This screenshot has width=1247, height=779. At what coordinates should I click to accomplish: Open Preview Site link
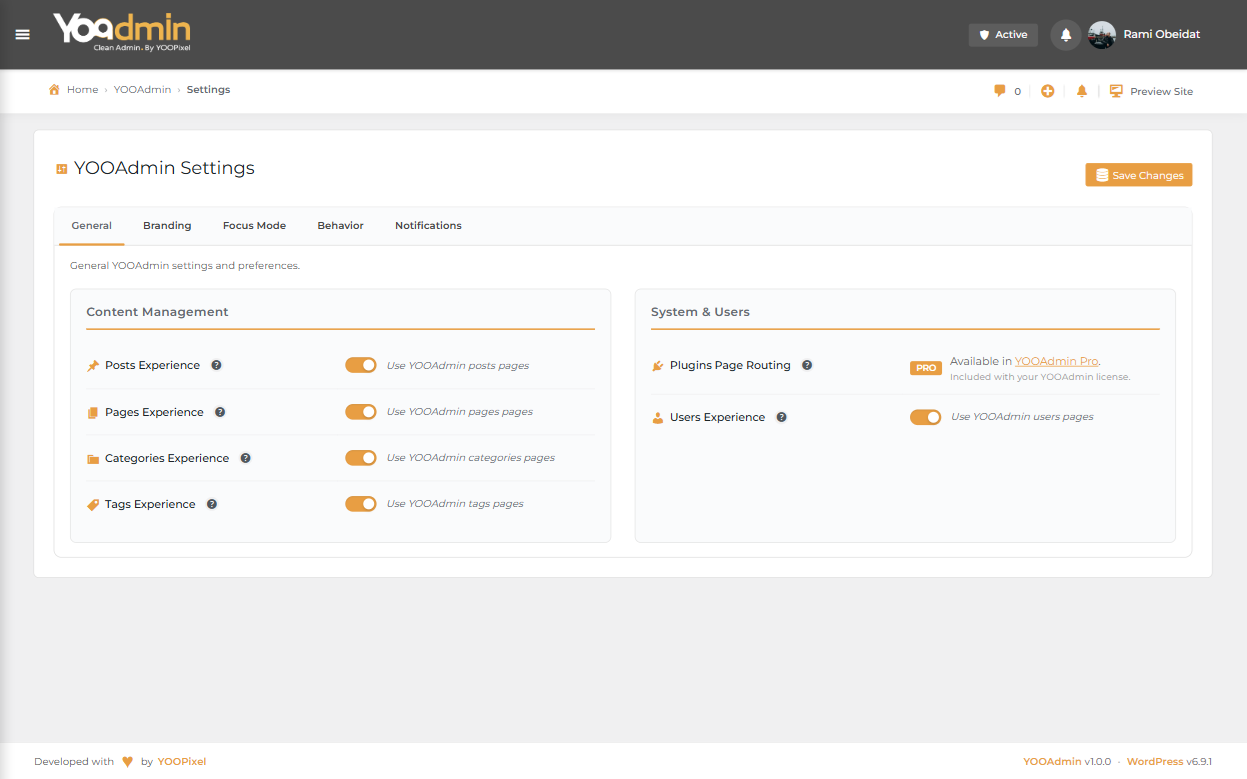[1161, 91]
